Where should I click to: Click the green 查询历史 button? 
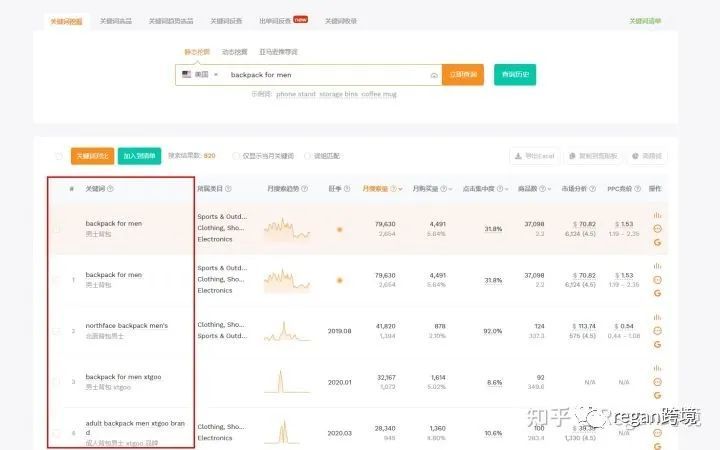point(515,74)
